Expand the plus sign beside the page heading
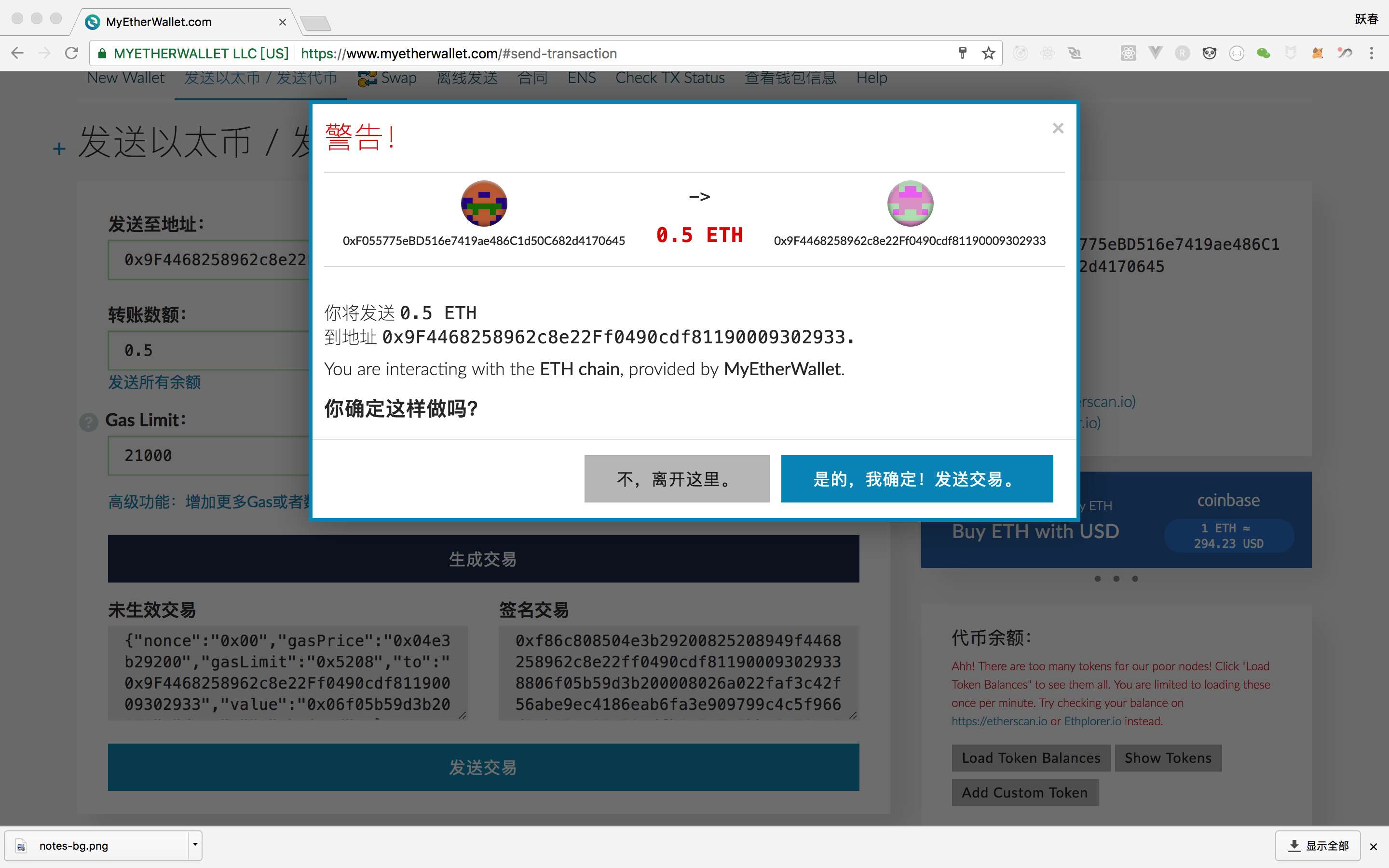The height and width of the screenshot is (868, 1389). (x=58, y=149)
